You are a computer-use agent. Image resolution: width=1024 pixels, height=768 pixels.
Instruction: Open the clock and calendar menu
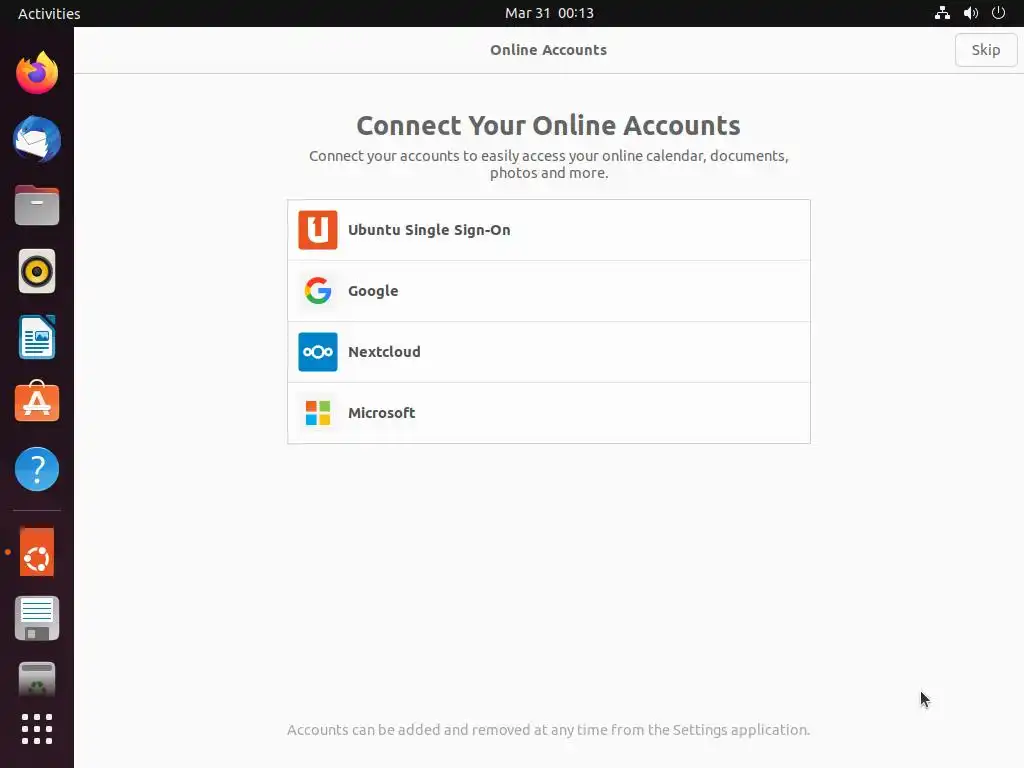point(549,13)
